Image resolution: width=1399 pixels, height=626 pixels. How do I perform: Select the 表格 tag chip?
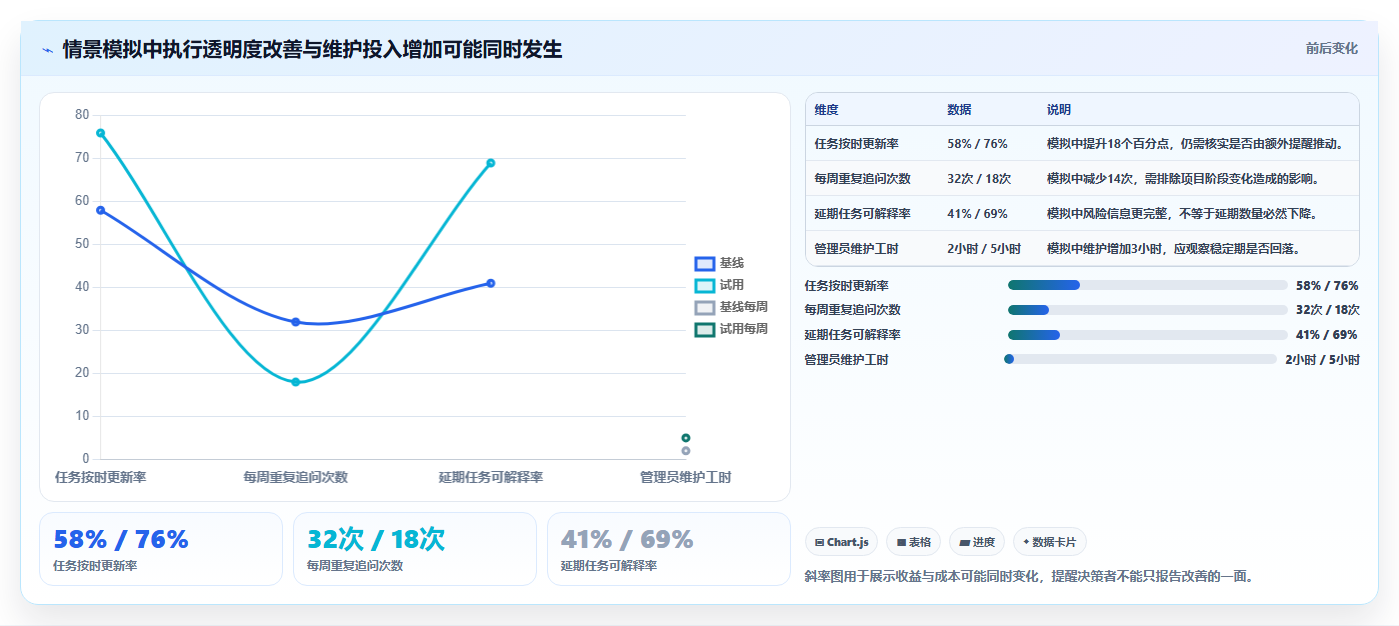pos(914,542)
